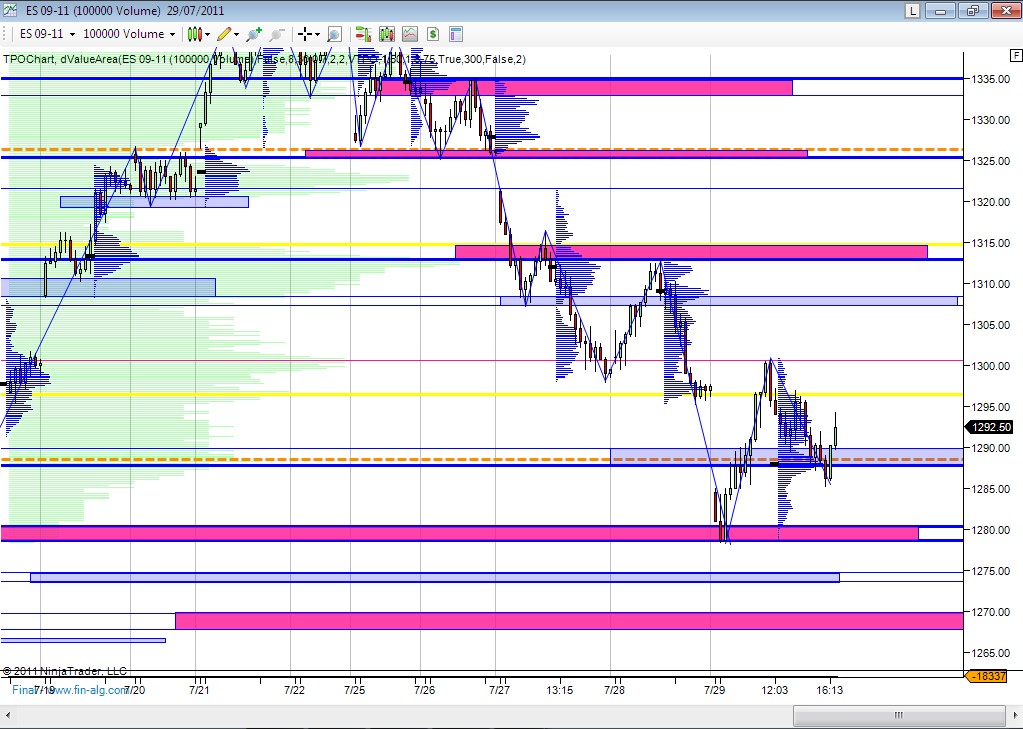Click the 7/25 date axis label

pos(354,689)
